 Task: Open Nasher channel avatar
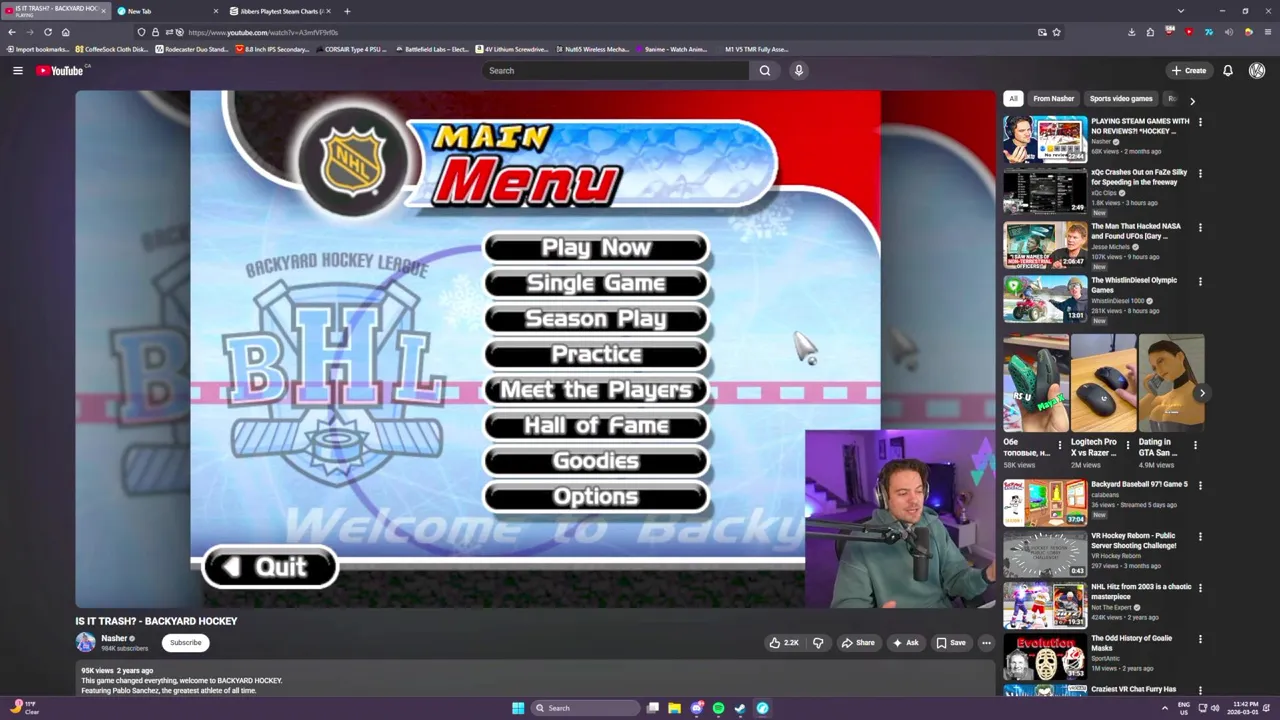pyautogui.click(x=86, y=642)
